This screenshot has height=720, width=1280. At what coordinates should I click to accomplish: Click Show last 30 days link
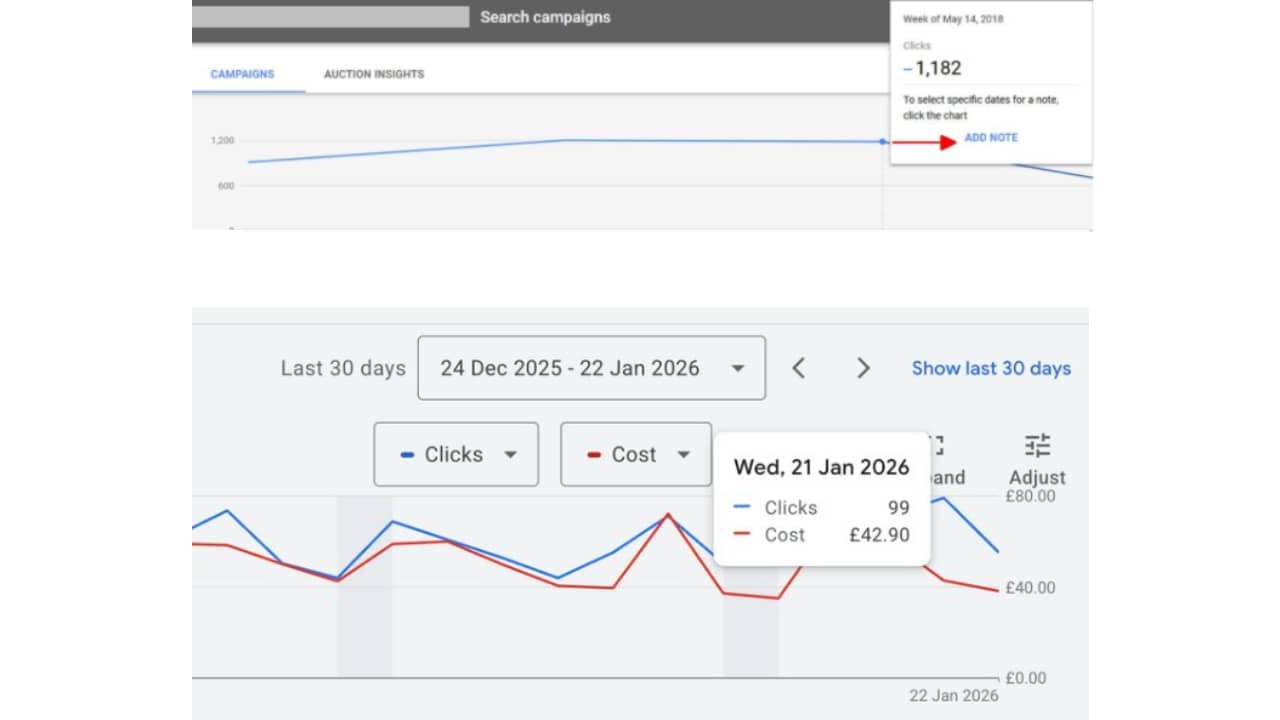pos(990,368)
